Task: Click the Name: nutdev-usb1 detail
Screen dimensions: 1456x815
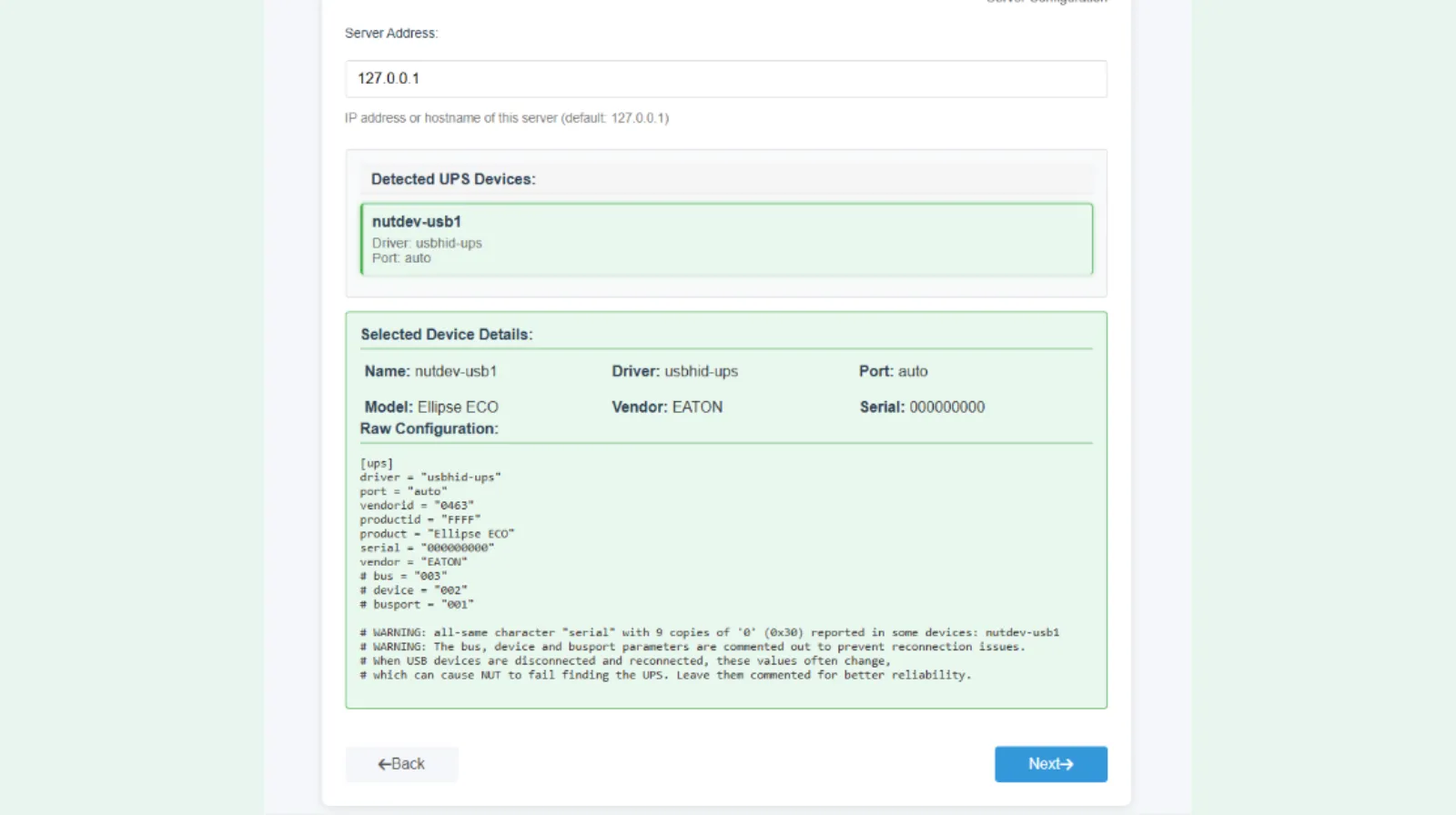Action: tap(430, 371)
